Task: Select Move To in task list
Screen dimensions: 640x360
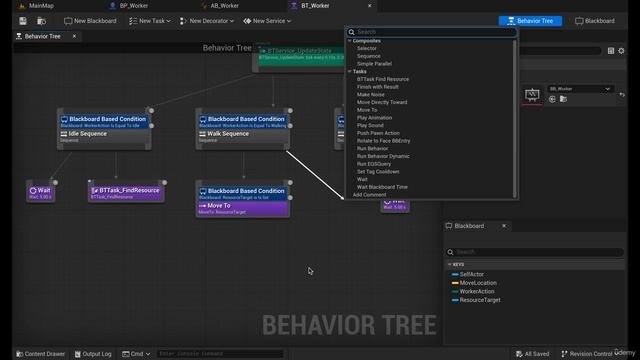Action: pos(367,110)
